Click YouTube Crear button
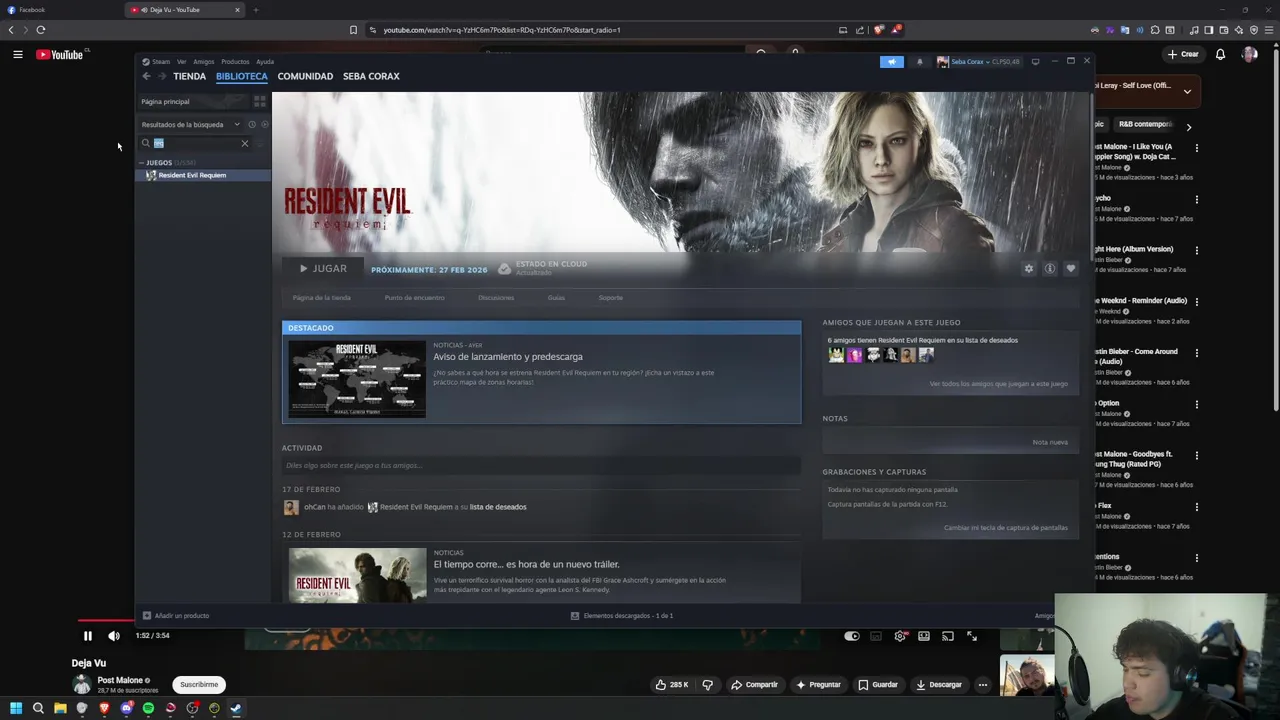The height and width of the screenshot is (720, 1280). point(1183,55)
